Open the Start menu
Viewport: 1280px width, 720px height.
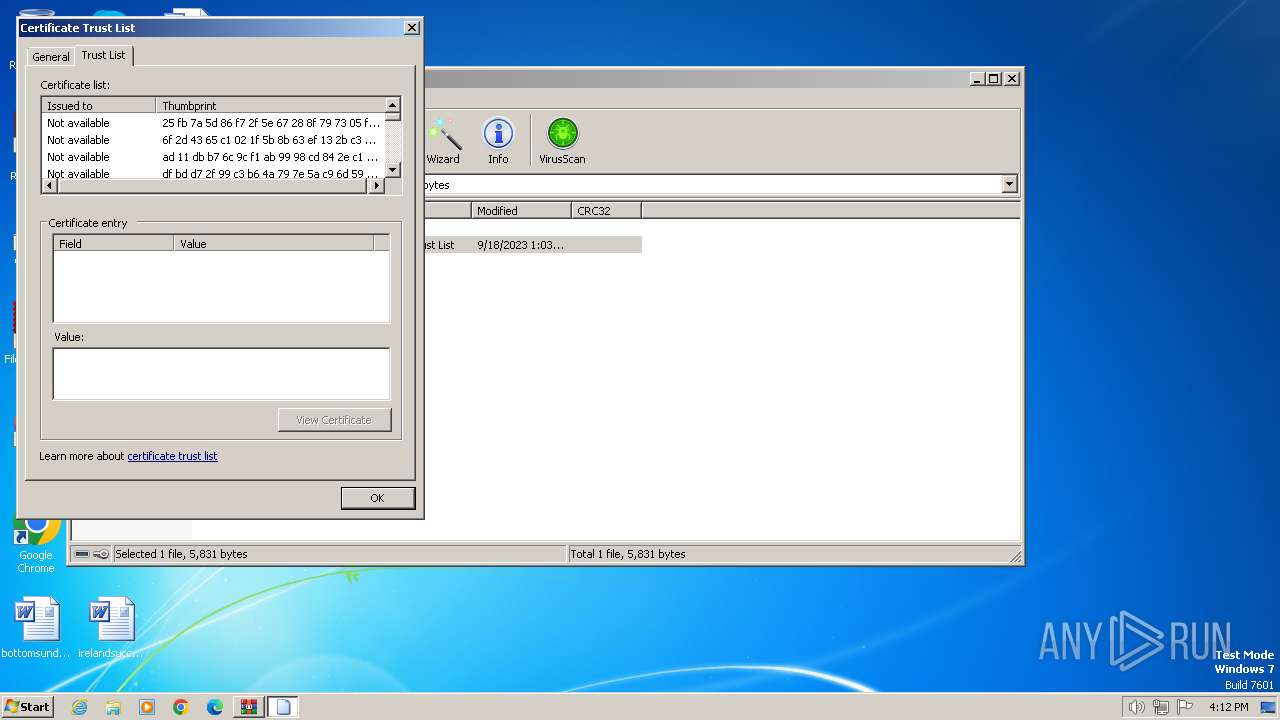pos(27,706)
